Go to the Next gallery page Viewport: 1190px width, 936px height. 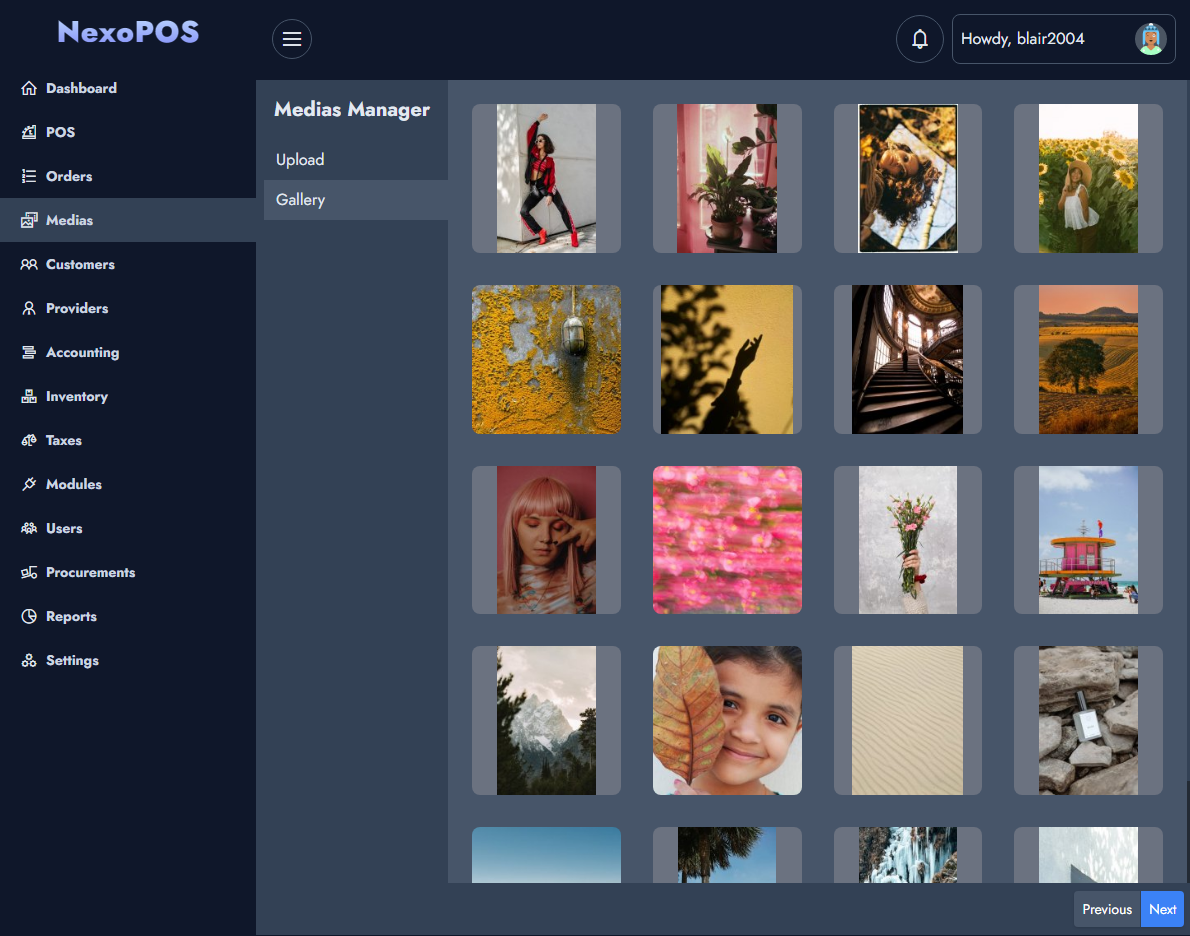[1162, 909]
